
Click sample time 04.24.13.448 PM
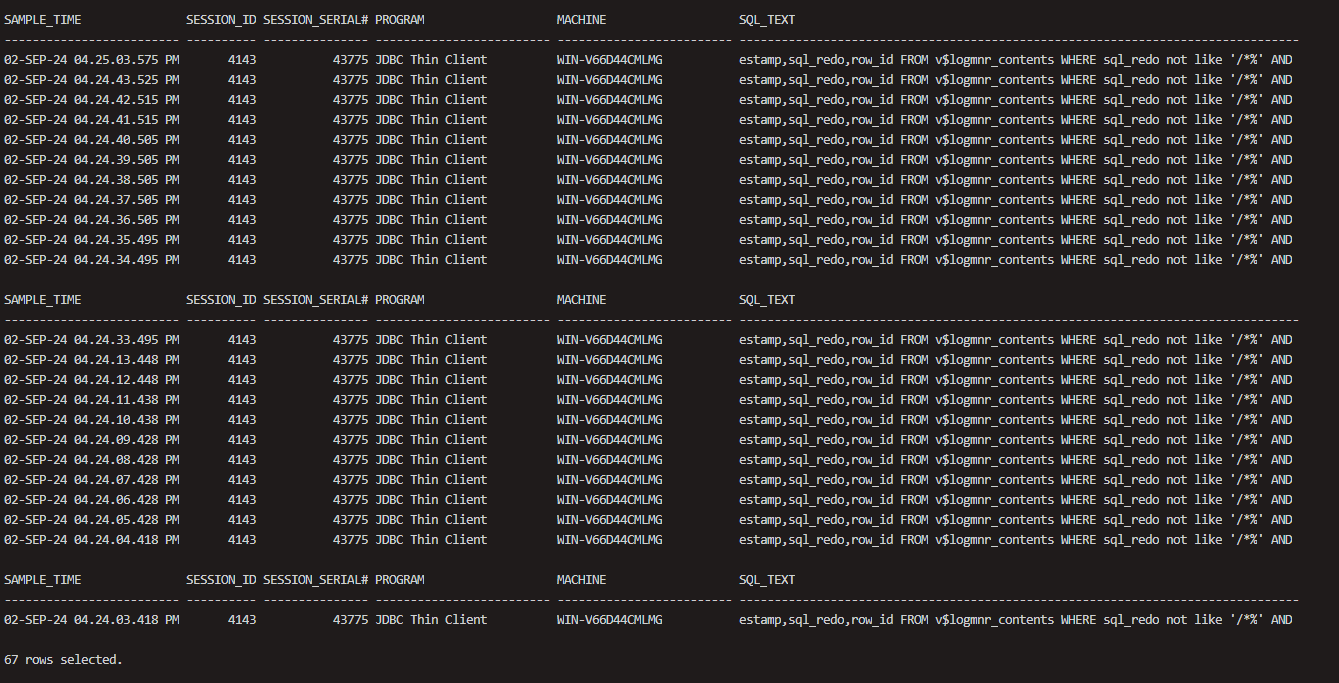point(127,360)
